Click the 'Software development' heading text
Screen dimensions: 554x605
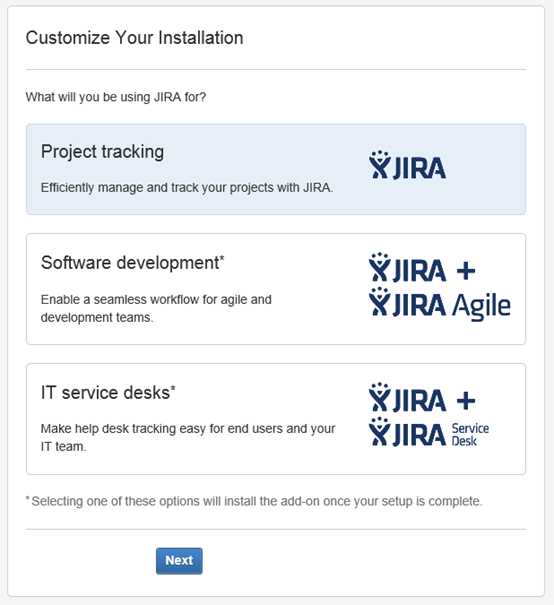point(132,263)
